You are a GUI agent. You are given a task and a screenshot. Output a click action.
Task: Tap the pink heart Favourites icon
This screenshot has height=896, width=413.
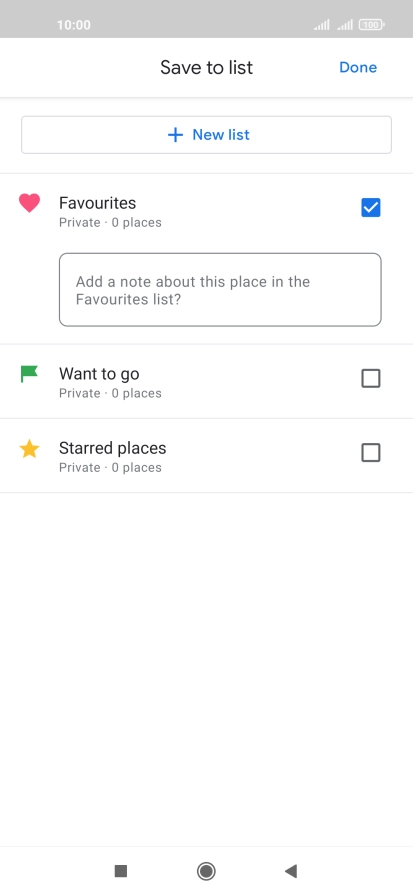(x=29, y=203)
